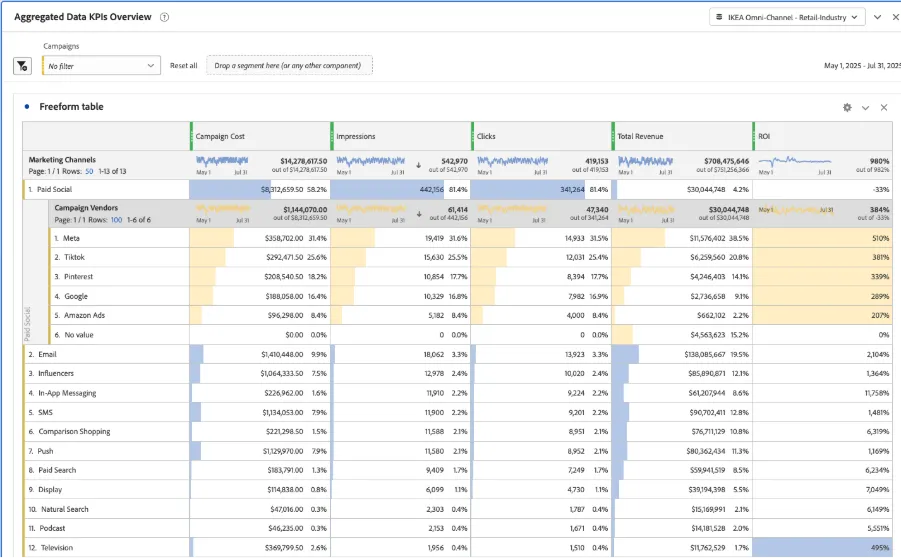This screenshot has height=558, width=901.
Task: Select the Campaign Cost column header
Action: 260,136
